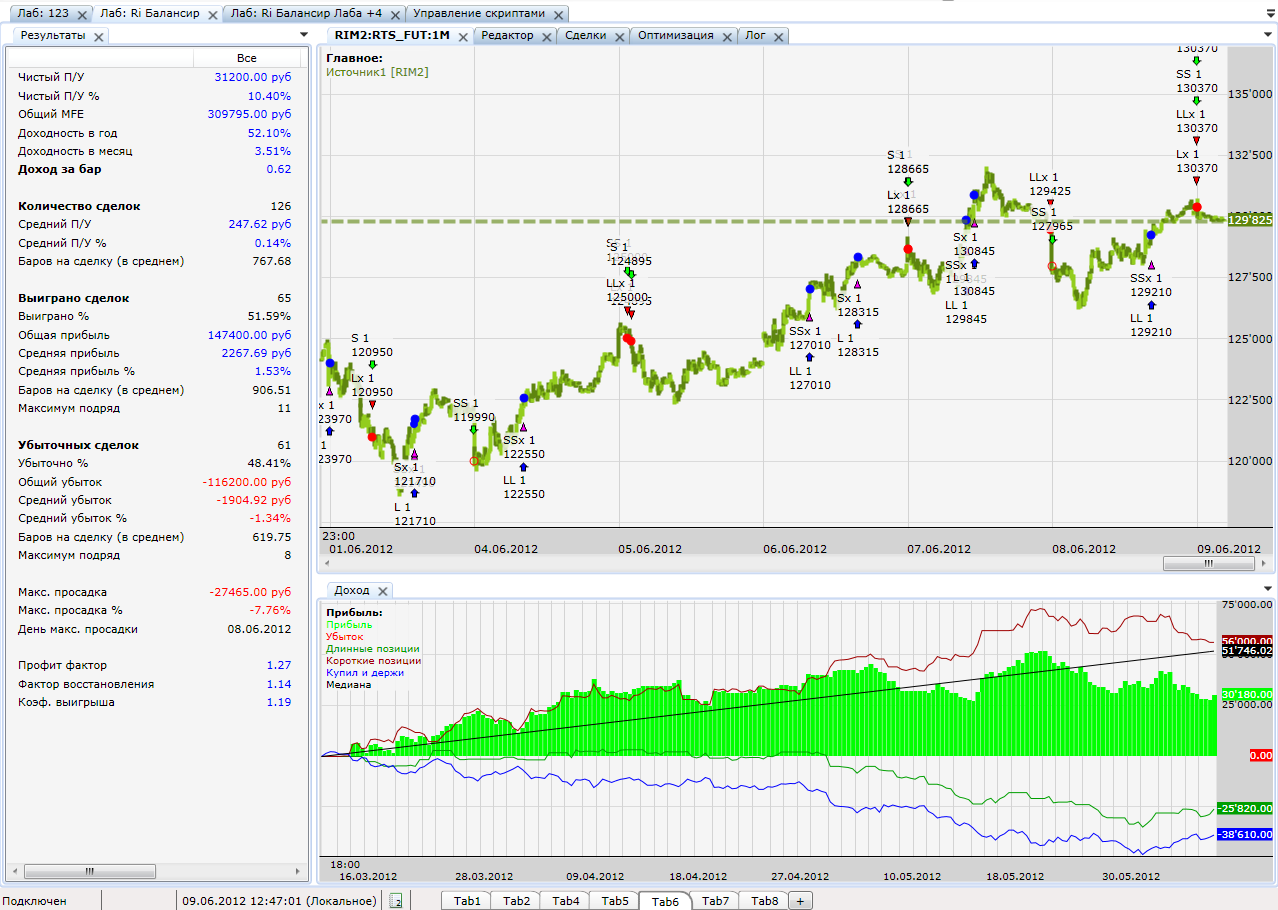Click the Источник1 [RIM2] legend label
Screen dimensions: 1278x910
coord(377,72)
